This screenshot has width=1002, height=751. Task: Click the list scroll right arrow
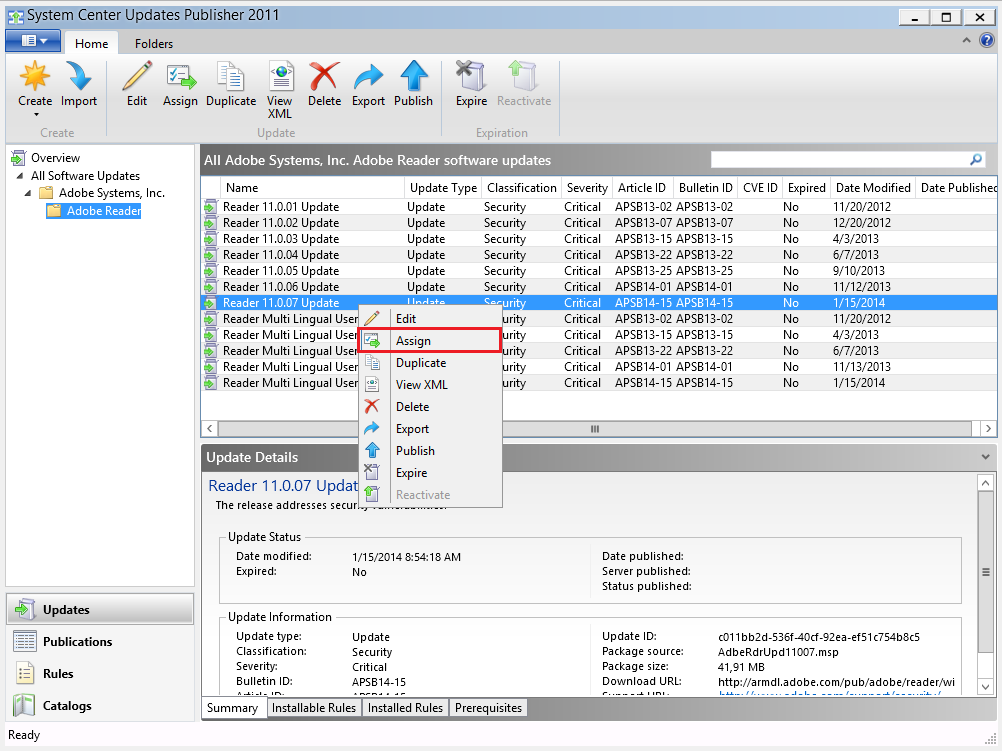tap(988, 429)
